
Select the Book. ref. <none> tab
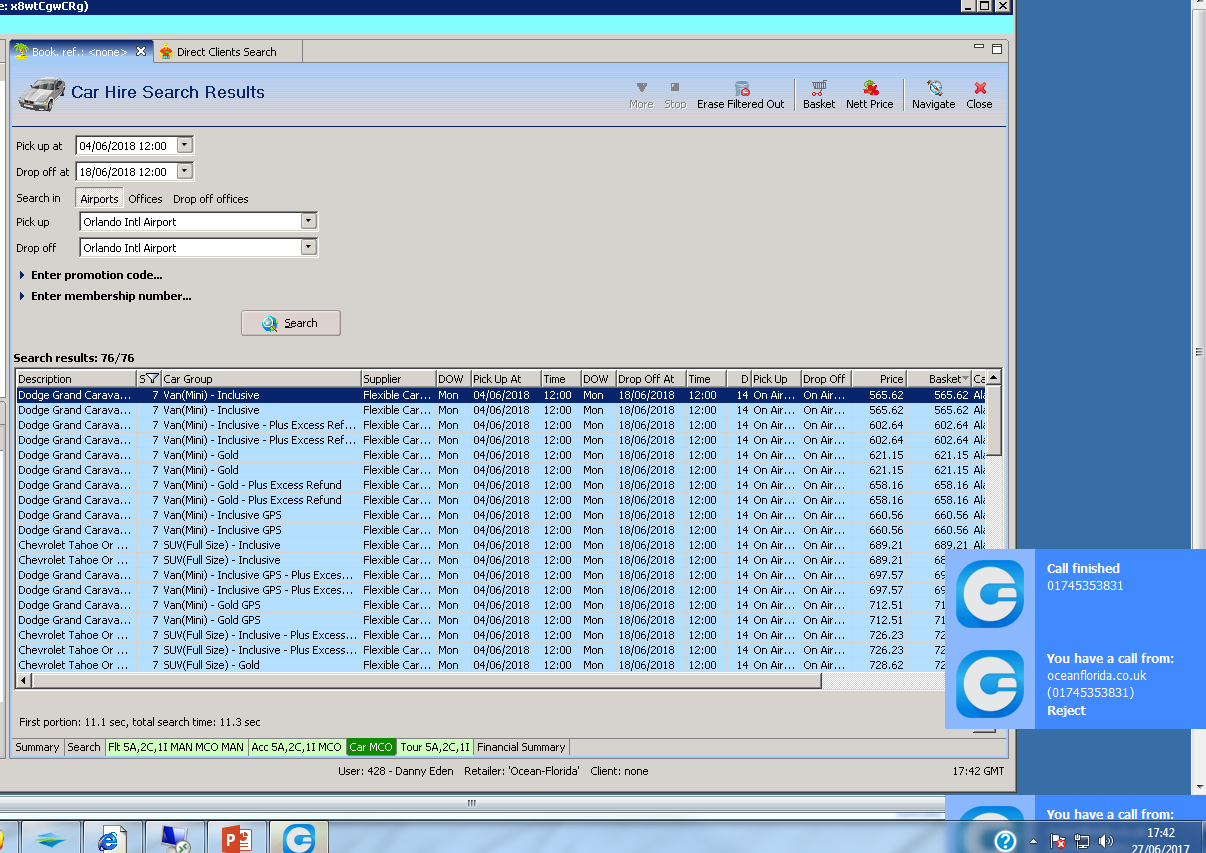pos(80,52)
